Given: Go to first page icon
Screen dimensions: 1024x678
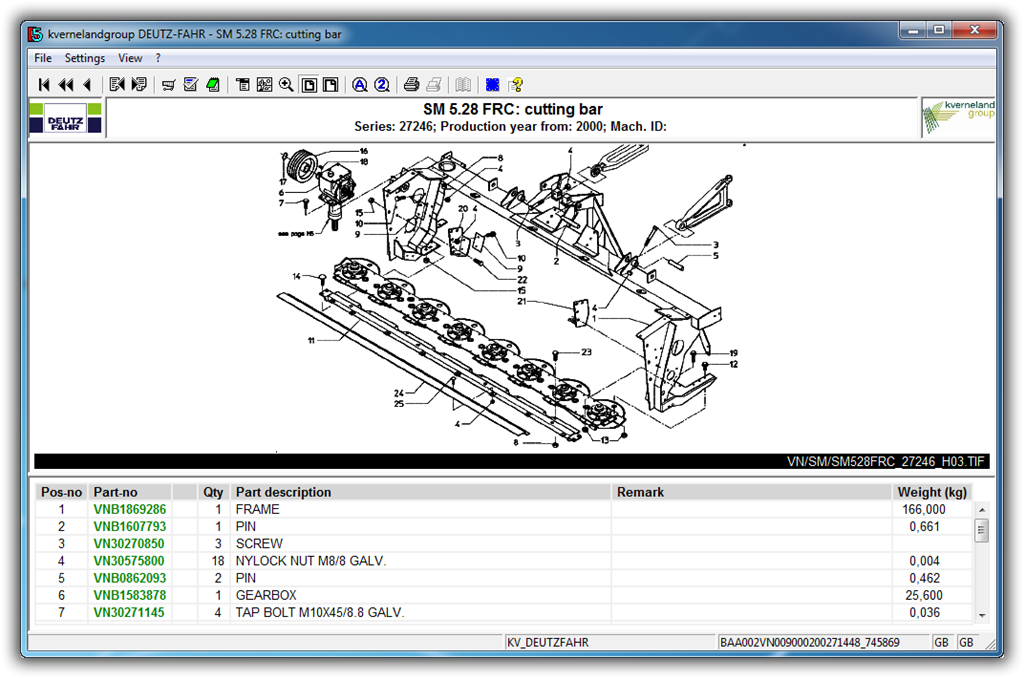Looking at the screenshot, I should tap(44, 84).
